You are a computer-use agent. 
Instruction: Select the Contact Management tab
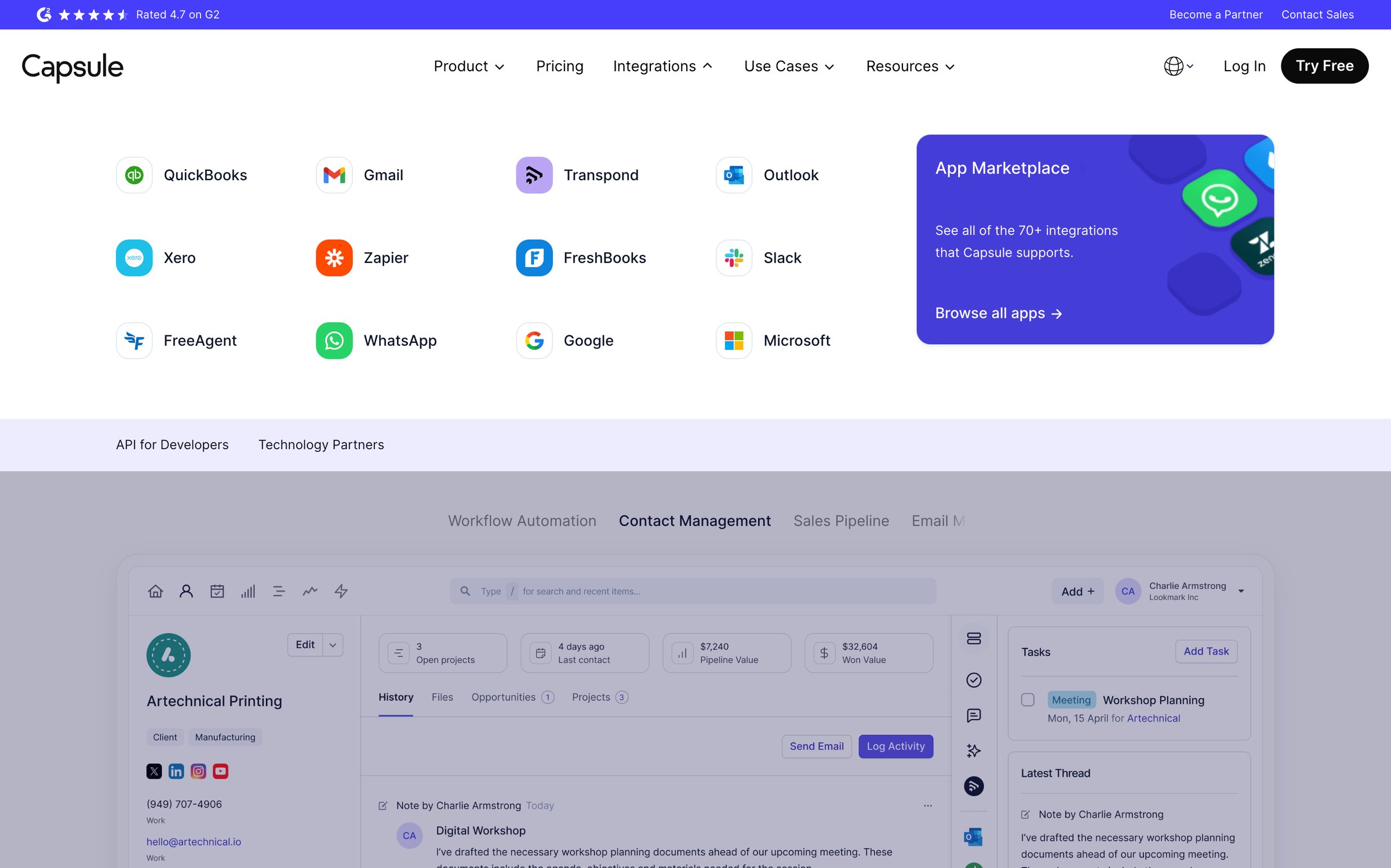point(694,521)
